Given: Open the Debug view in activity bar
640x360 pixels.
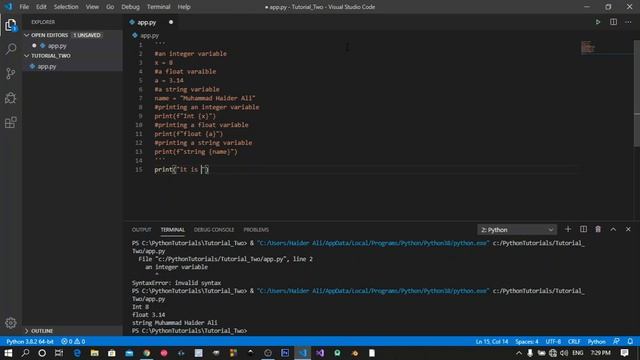Looking at the screenshot, I should (11, 98).
